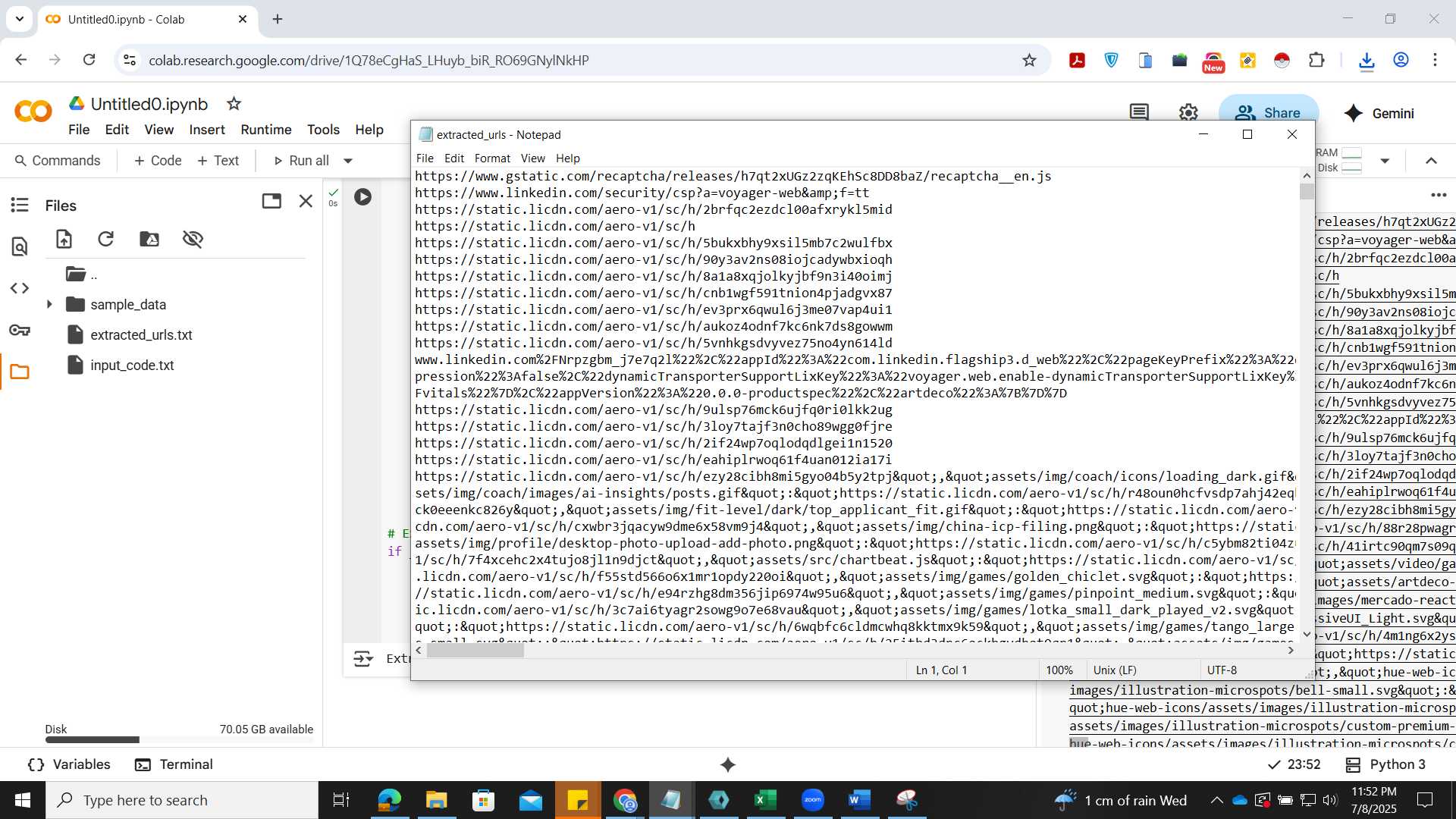The width and height of the screenshot is (1456, 819).
Task: Select input_code.txt in Files
Action: 132,365
